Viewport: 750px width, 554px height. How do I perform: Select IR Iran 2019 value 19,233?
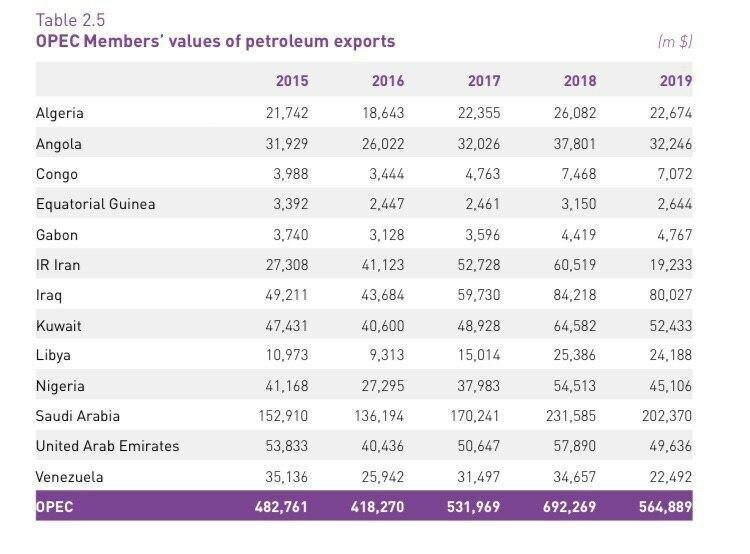point(671,265)
